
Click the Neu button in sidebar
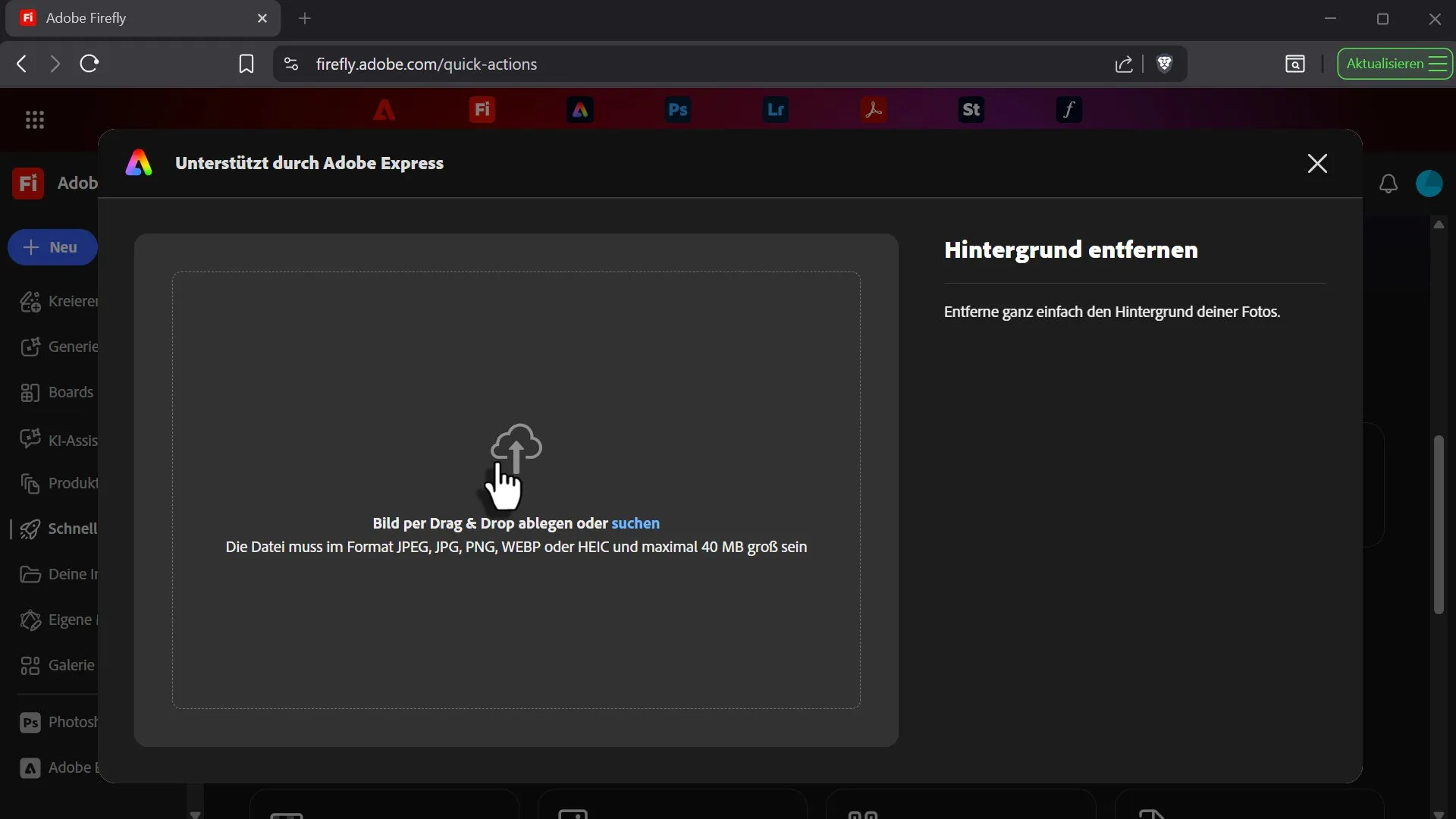(x=53, y=247)
